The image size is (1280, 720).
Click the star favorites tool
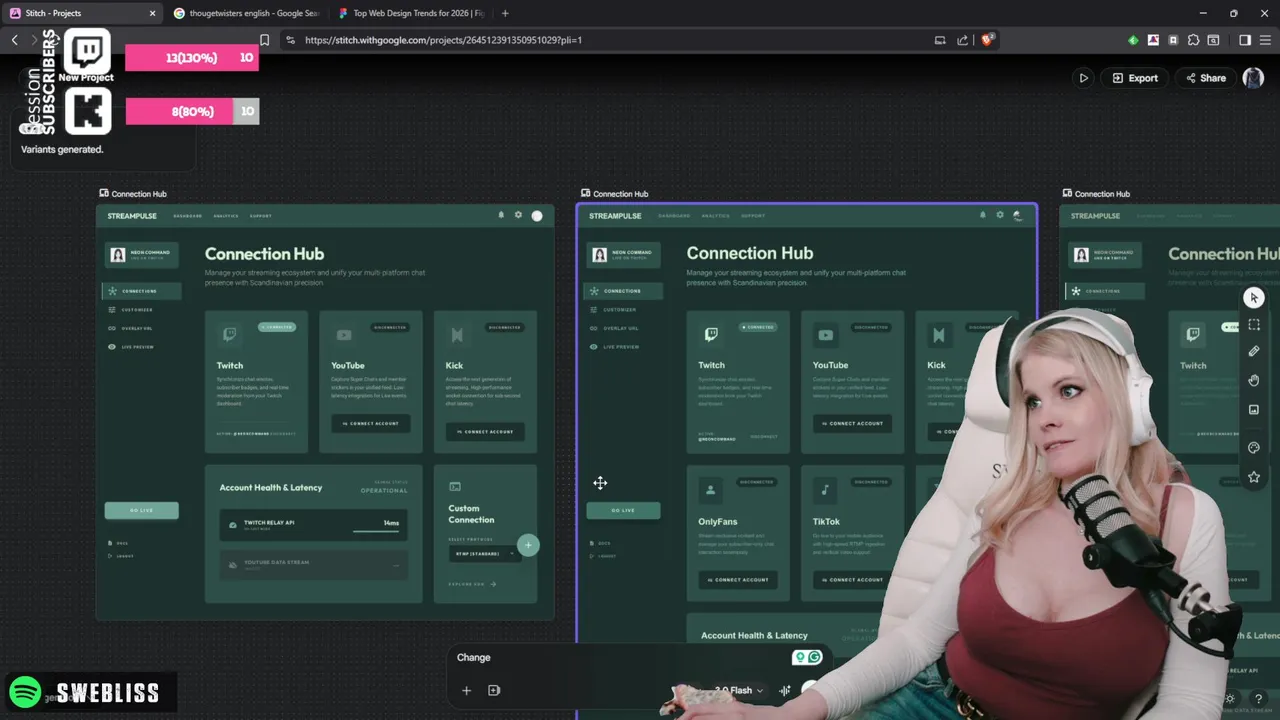pyautogui.click(x=1254, y=477)
